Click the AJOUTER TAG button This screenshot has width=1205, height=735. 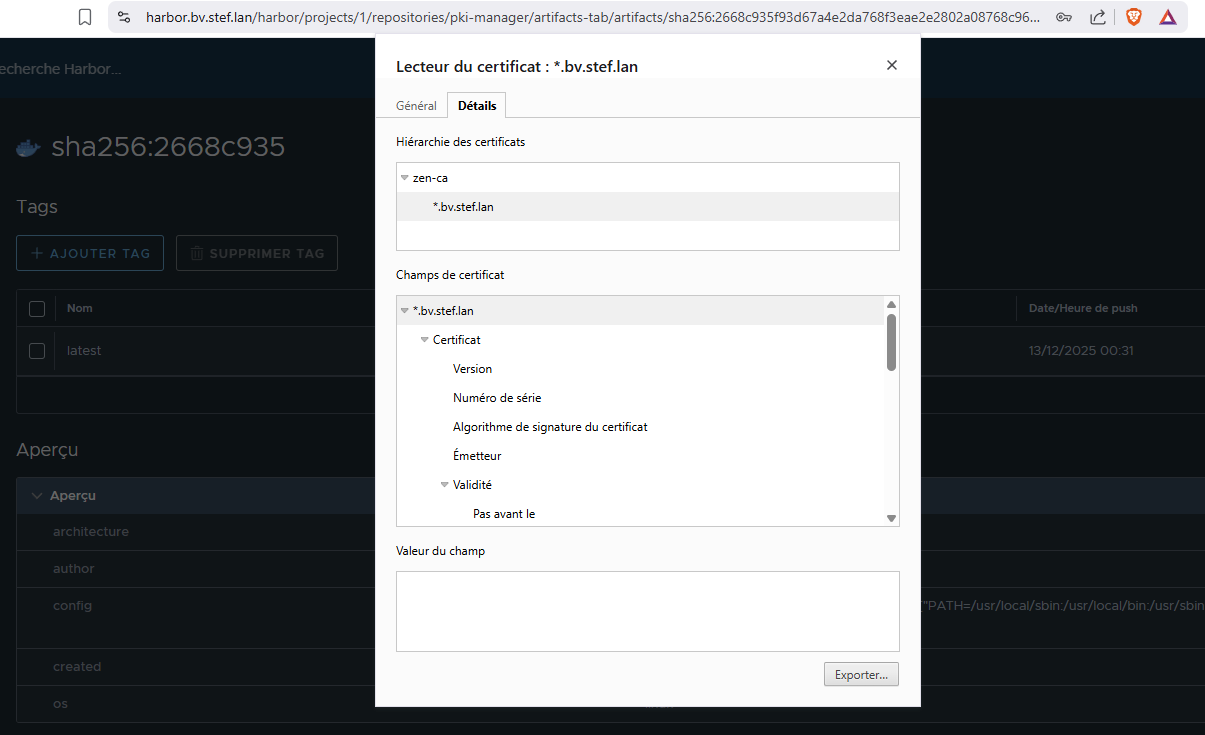(x=90, y=254)
